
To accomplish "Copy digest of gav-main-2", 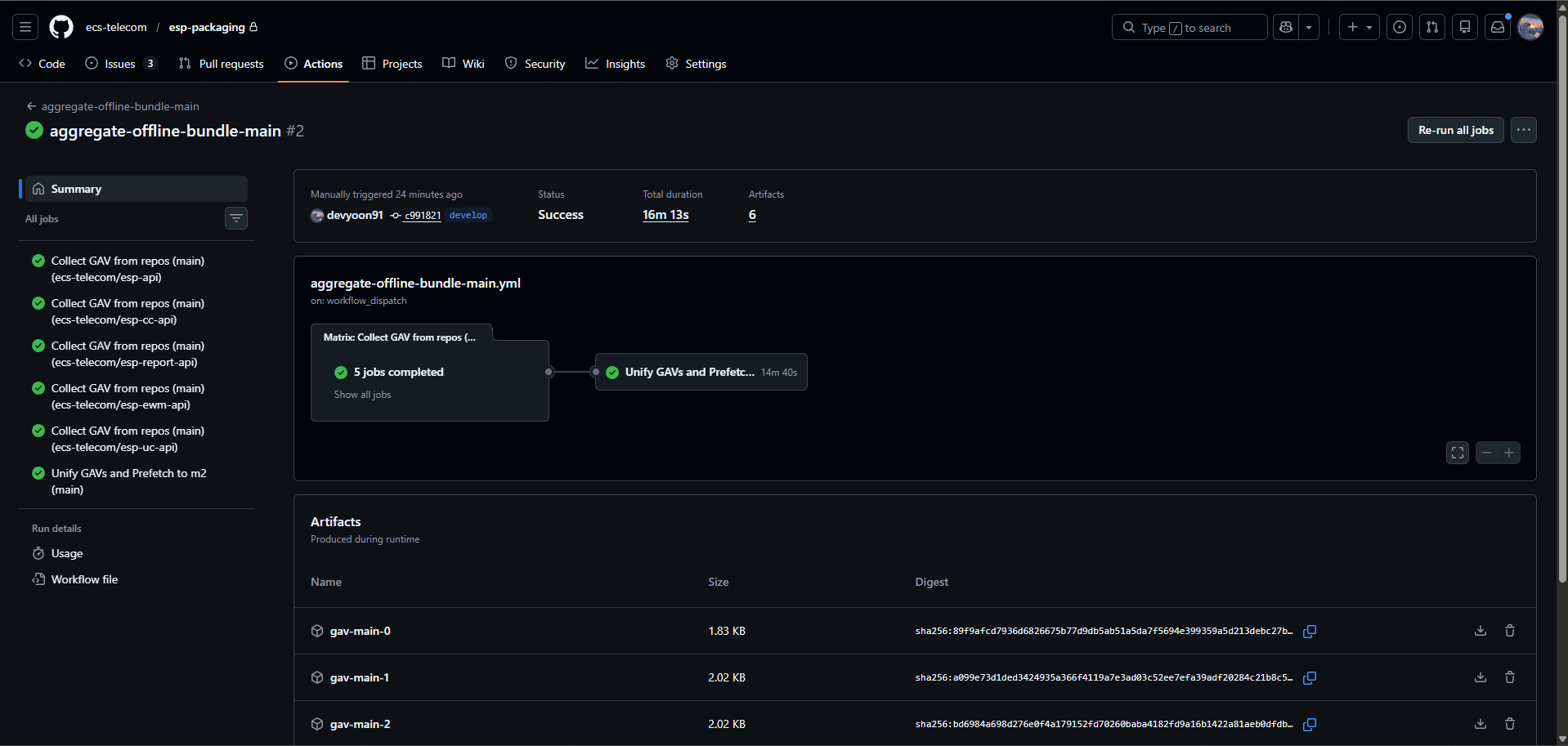I will point(1310,724).
